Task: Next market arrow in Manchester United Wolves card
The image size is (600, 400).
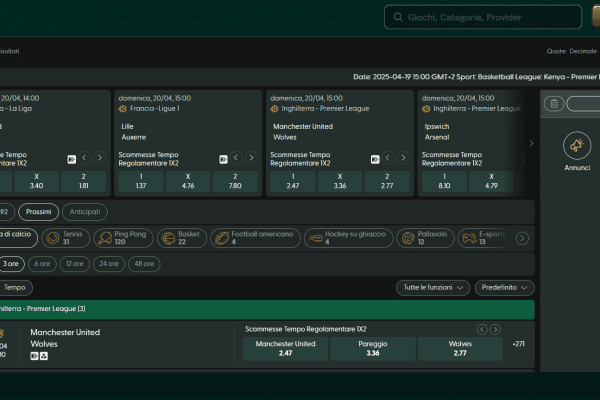Action: [403, 158]
